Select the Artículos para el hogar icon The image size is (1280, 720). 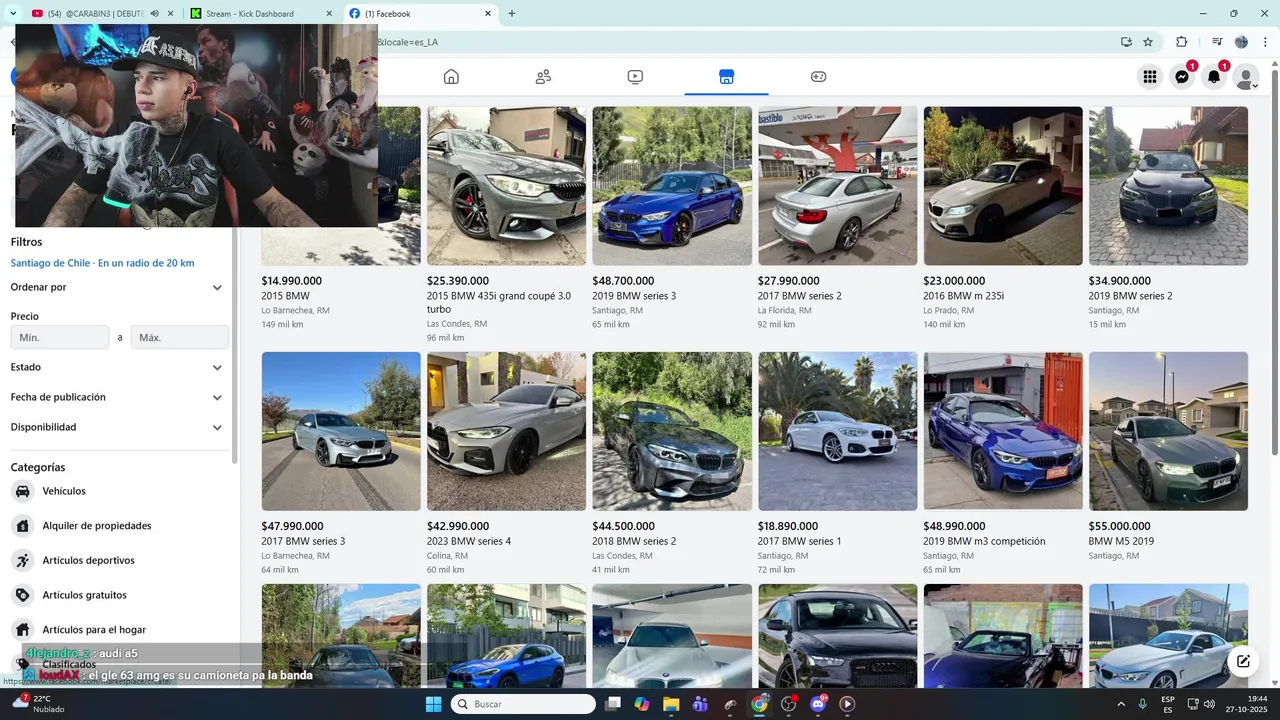coord(22,630)
